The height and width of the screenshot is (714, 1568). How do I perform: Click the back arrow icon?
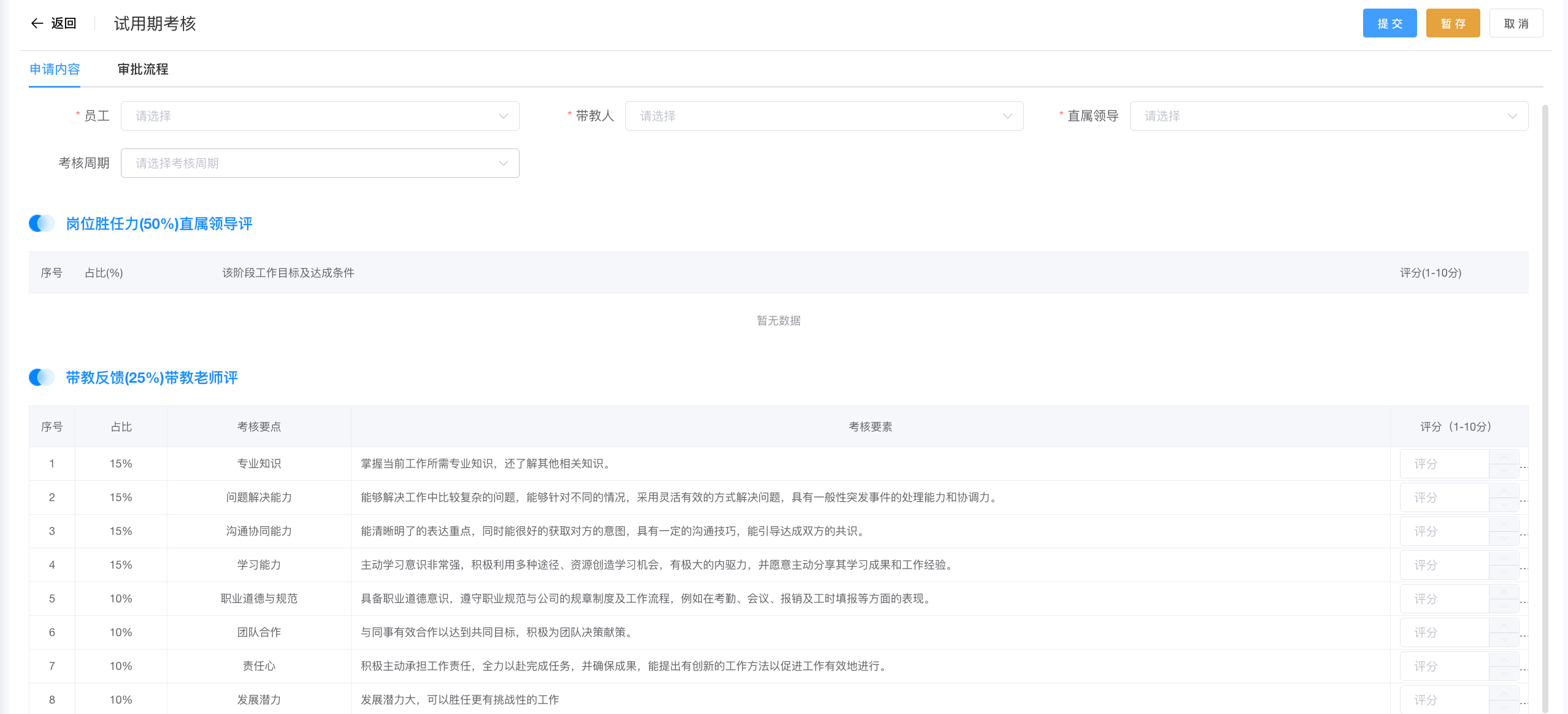[37, 23]
